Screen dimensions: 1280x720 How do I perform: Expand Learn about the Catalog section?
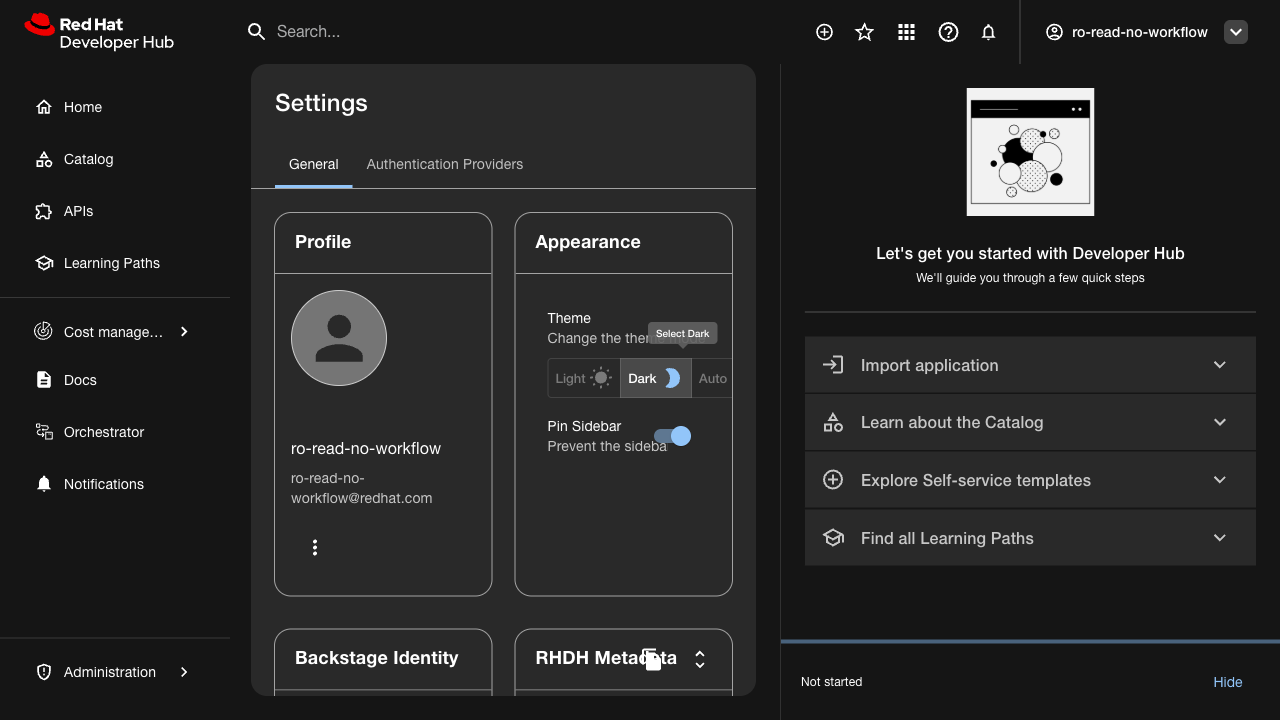tap(1029, 422)
